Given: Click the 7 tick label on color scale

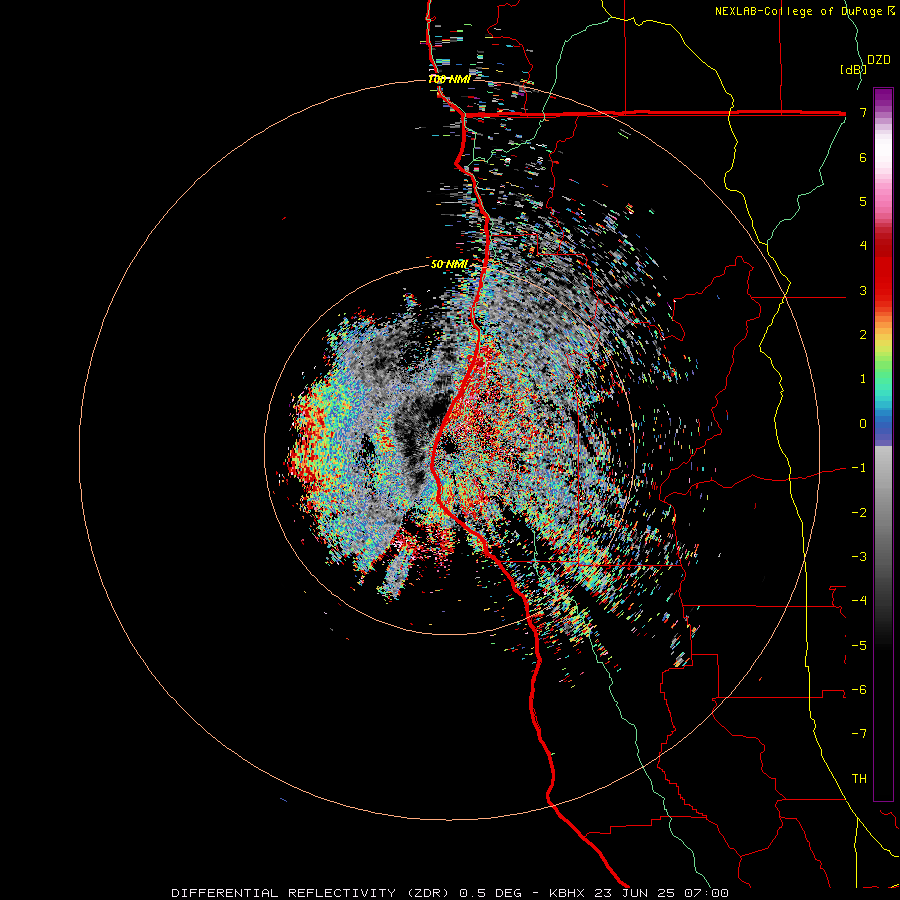Looking at the screenshot, I should (863, 112).
